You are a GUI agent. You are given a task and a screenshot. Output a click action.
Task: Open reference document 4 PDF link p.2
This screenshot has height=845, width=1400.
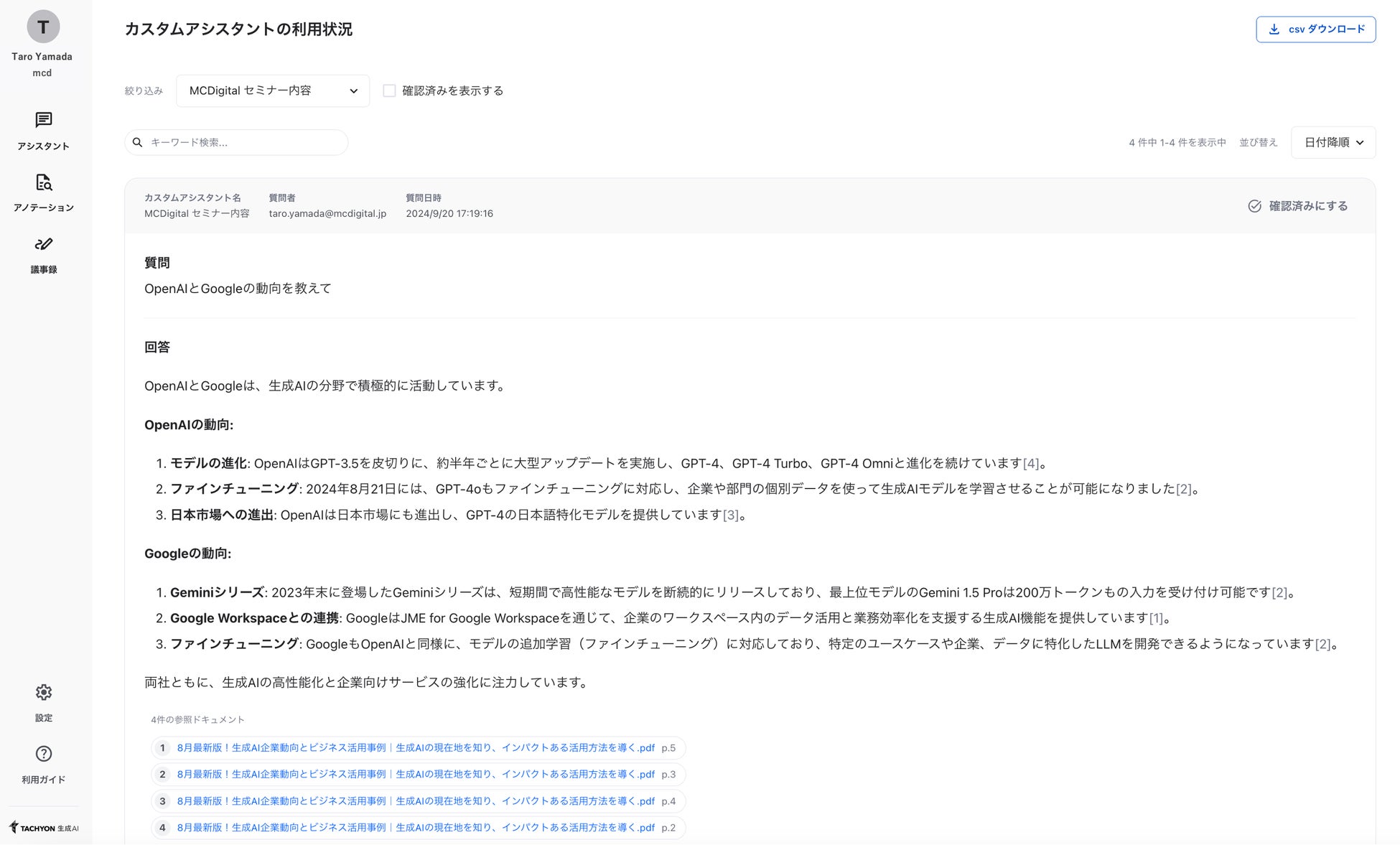click(416, 828)
